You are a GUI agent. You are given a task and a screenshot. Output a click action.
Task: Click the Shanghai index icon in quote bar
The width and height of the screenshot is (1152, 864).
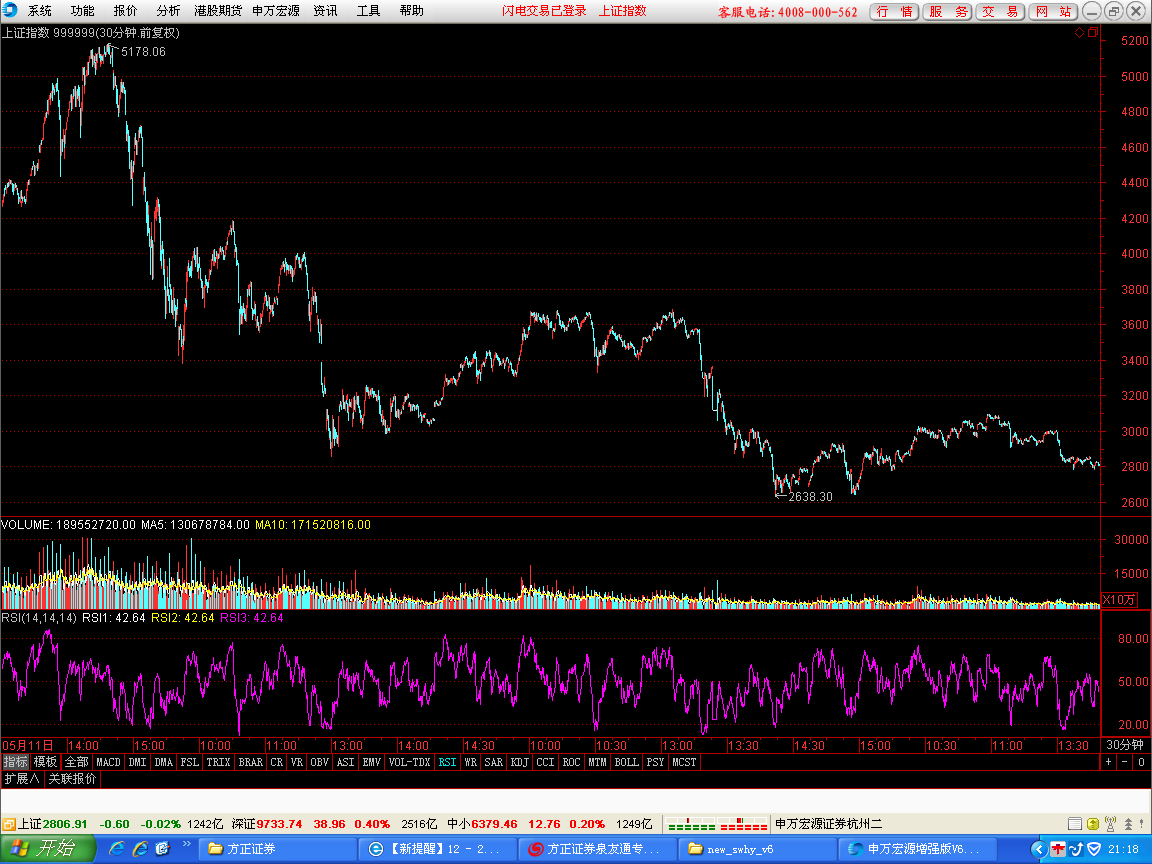tap(9, 824)
